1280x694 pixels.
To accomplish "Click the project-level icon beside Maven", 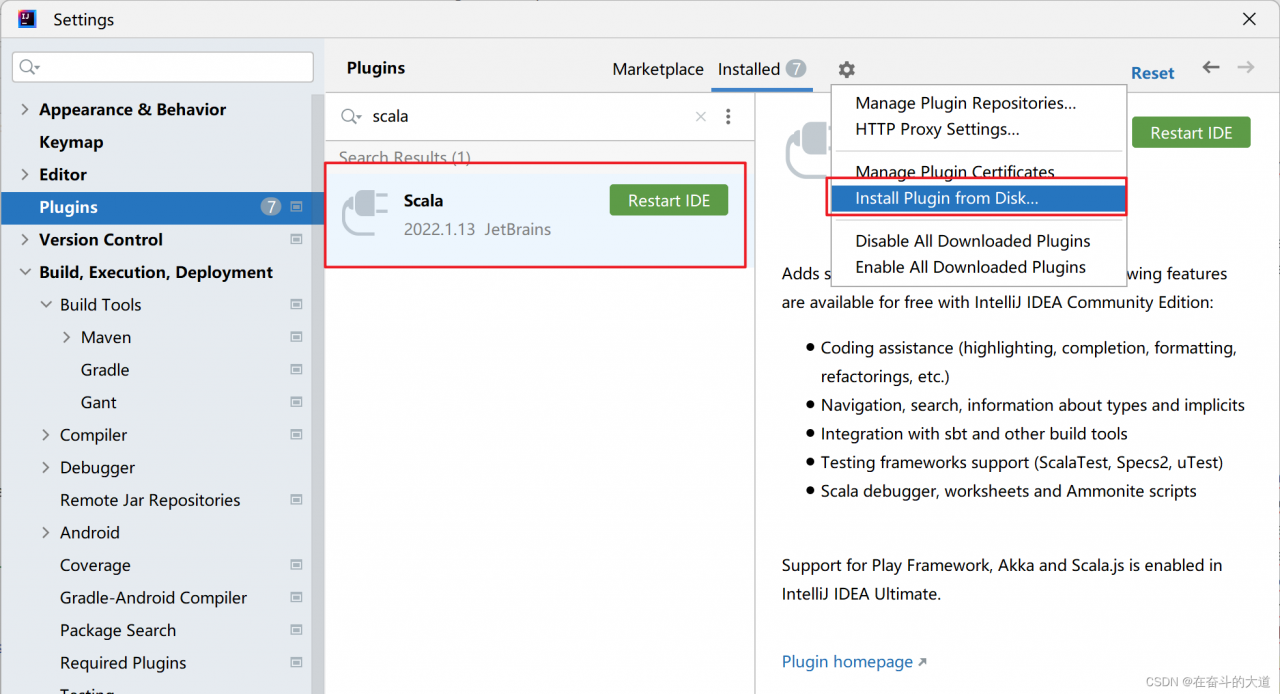I will [296, 337].
